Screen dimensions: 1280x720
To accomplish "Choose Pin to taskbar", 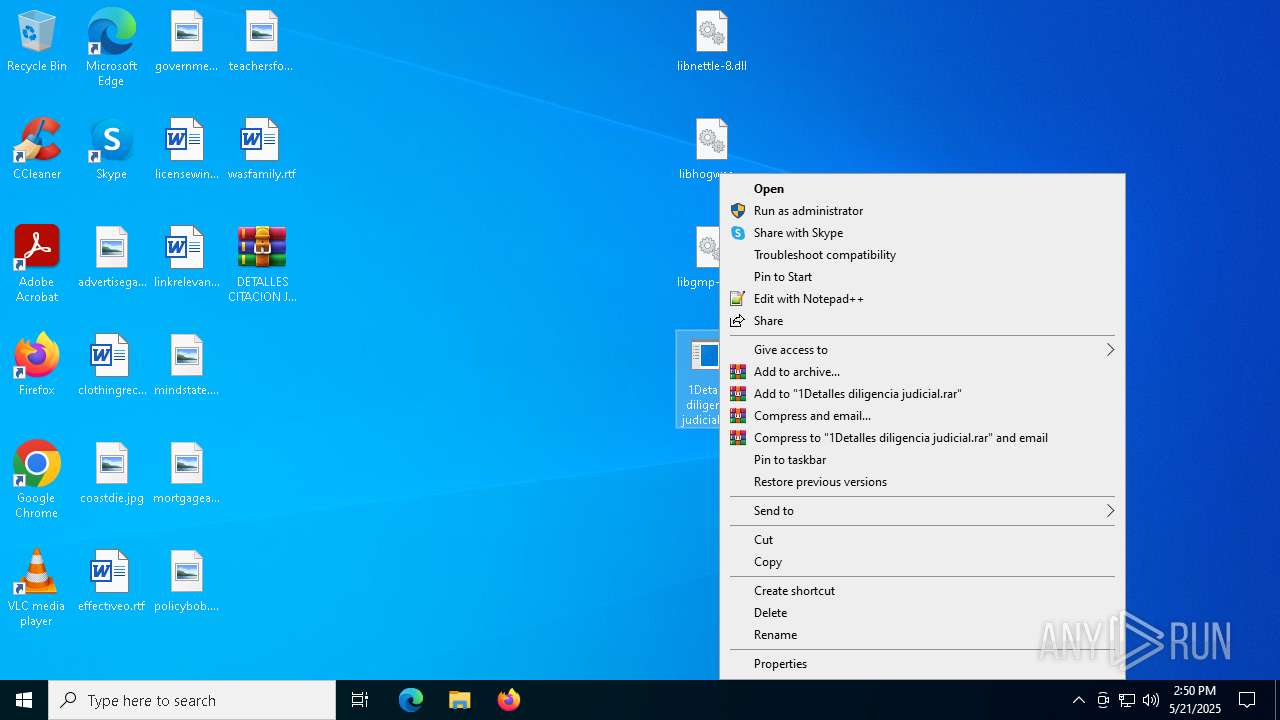I will (x=922, y=460).
